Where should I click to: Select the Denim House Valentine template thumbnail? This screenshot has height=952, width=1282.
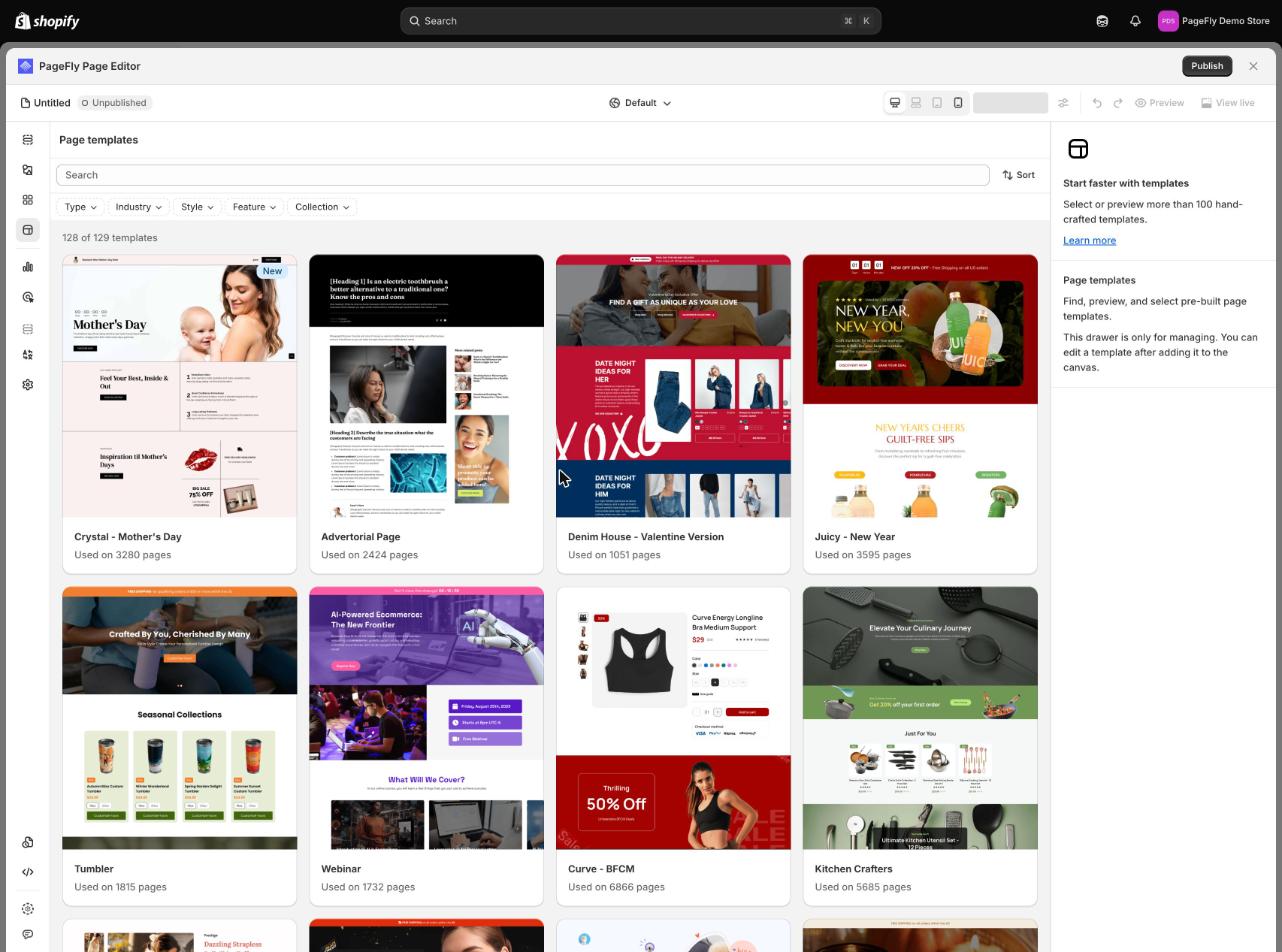coord(673,386)
